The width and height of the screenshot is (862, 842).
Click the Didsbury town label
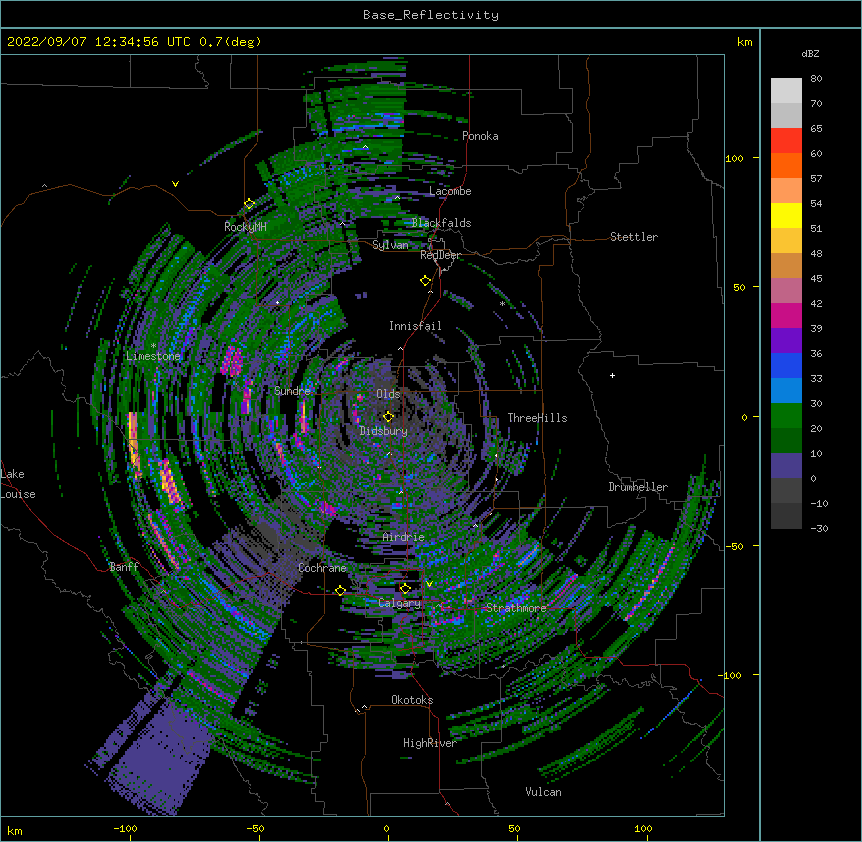[x=384, y=431]
